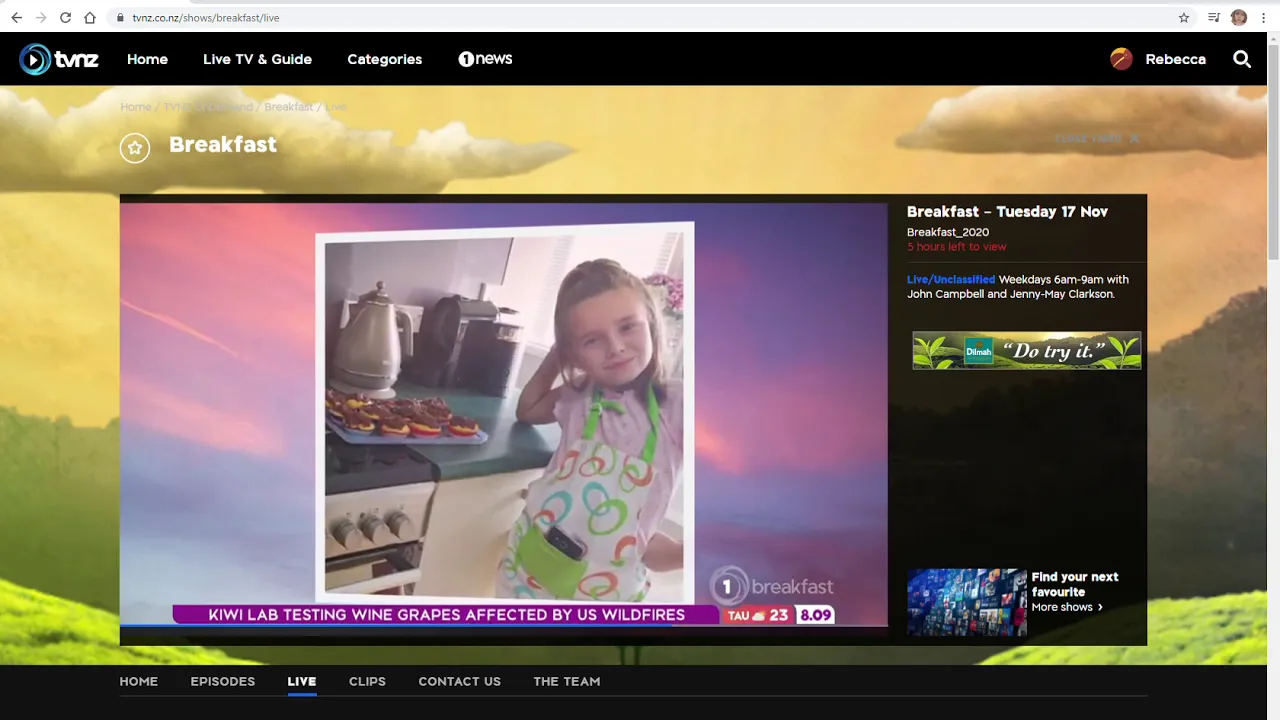Click Rebecca's profile avatar icon
This screenshot has height=720, width=1280.
point(1121,59)
